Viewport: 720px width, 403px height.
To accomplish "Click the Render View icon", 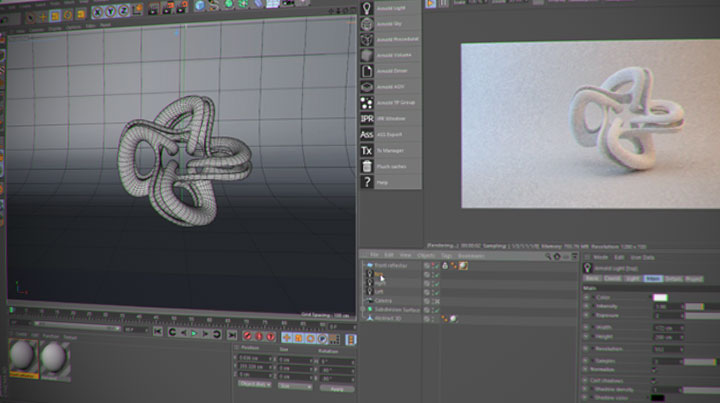I will pyautogui.click(x=154, y=8).
